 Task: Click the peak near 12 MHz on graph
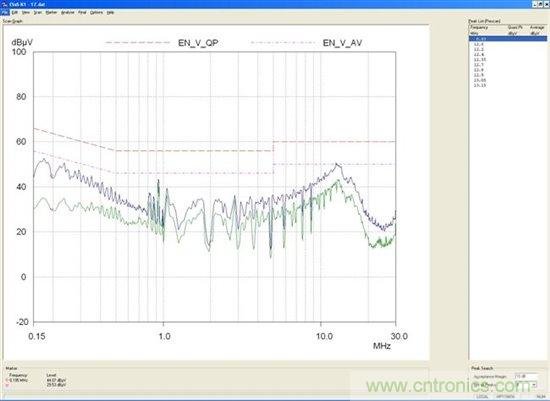337,164
